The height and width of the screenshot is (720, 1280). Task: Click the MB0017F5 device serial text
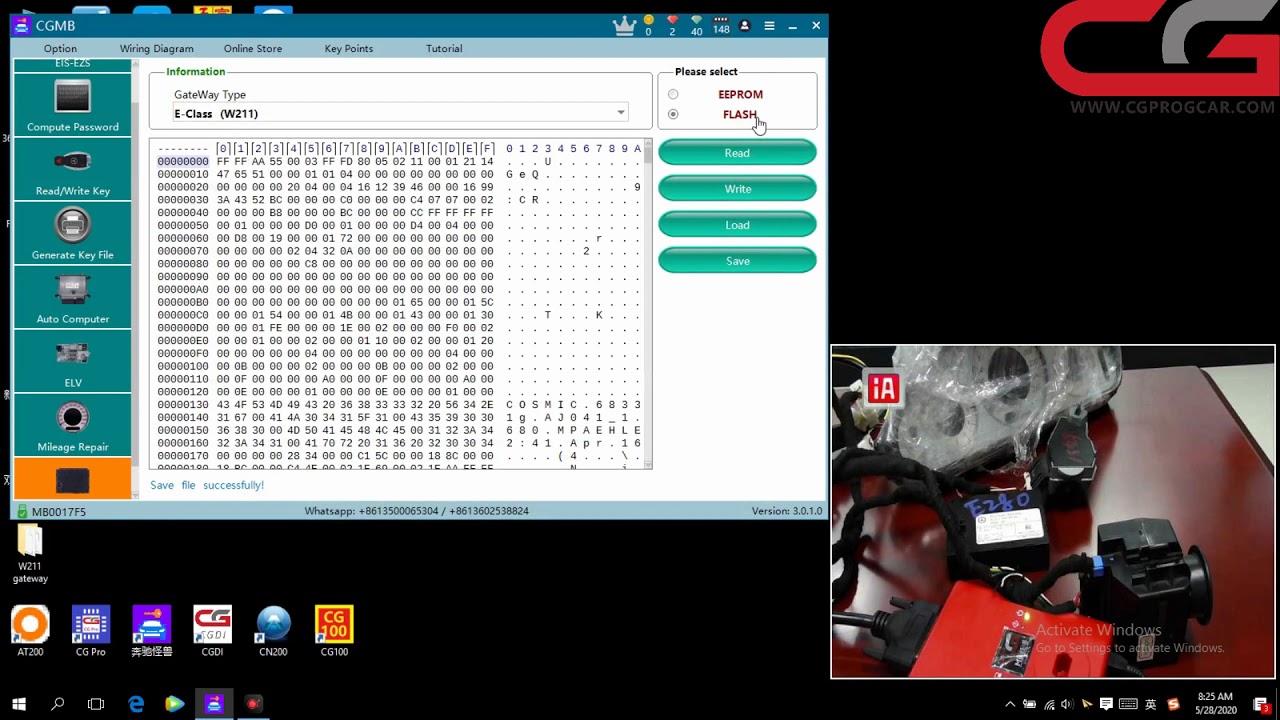[x=59, y=512]
